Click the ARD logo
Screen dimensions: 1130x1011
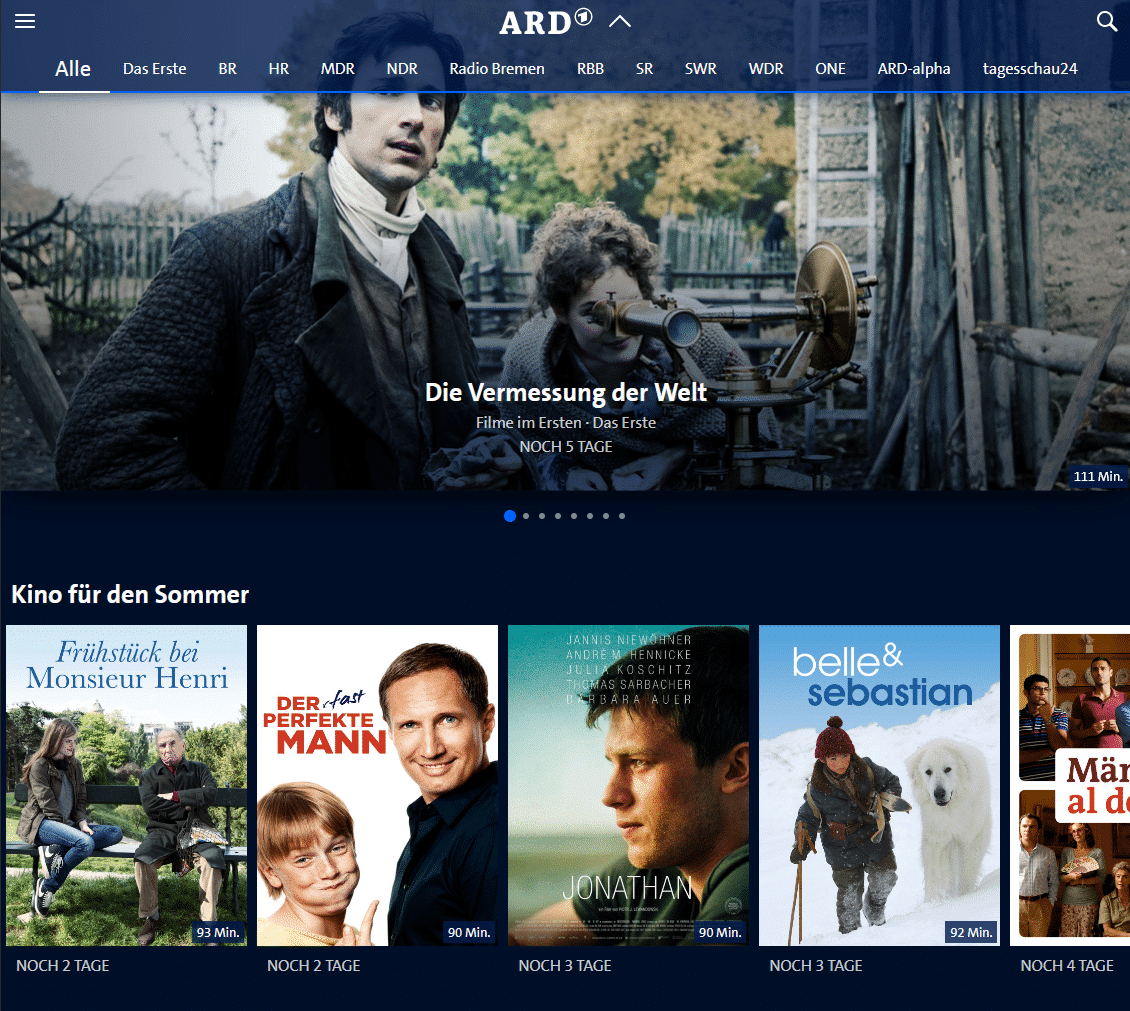(546, 22)
